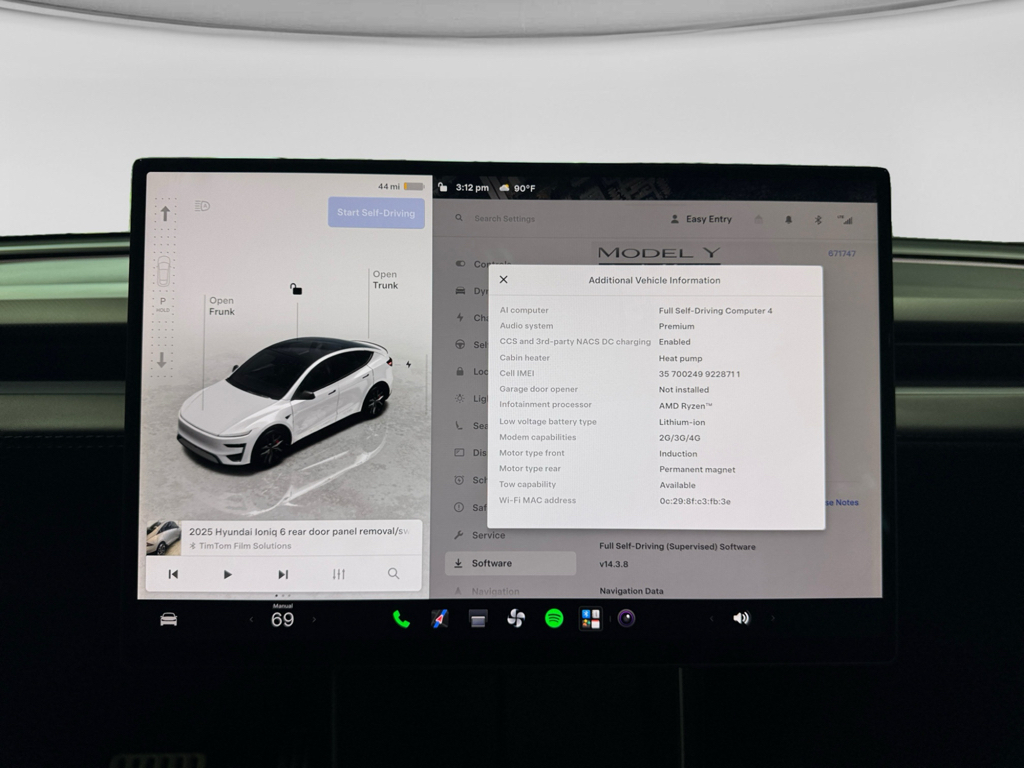This screenshot has height=768, width=1024.
Task: Tap the 44 mi battery range indicator
Action: (x=401, y=187)
